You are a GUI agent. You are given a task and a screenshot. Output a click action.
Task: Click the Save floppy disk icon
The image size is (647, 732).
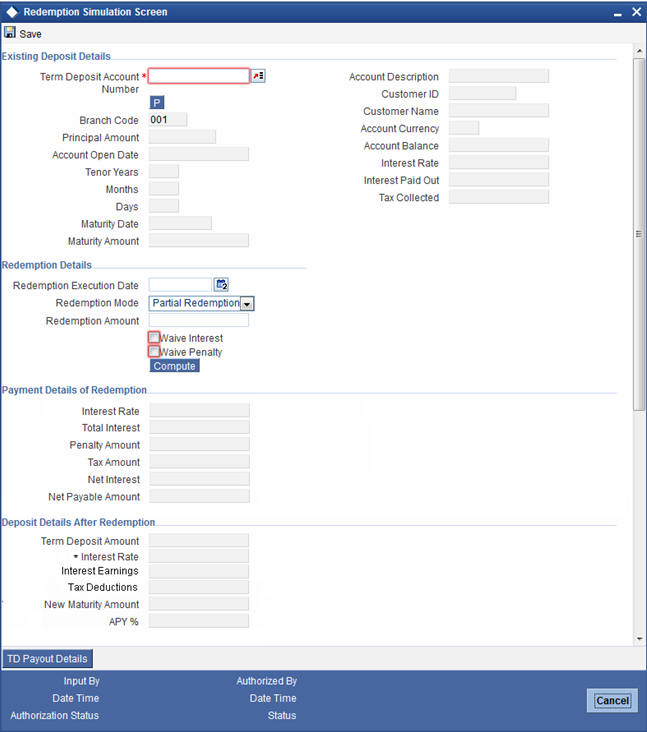(9, 33)
